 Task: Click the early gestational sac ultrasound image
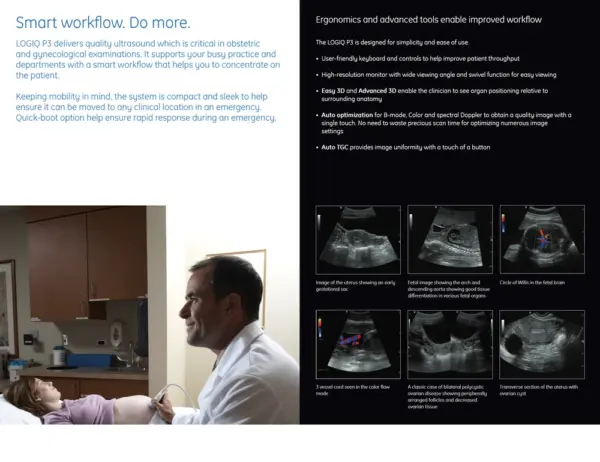click(358, 239)
